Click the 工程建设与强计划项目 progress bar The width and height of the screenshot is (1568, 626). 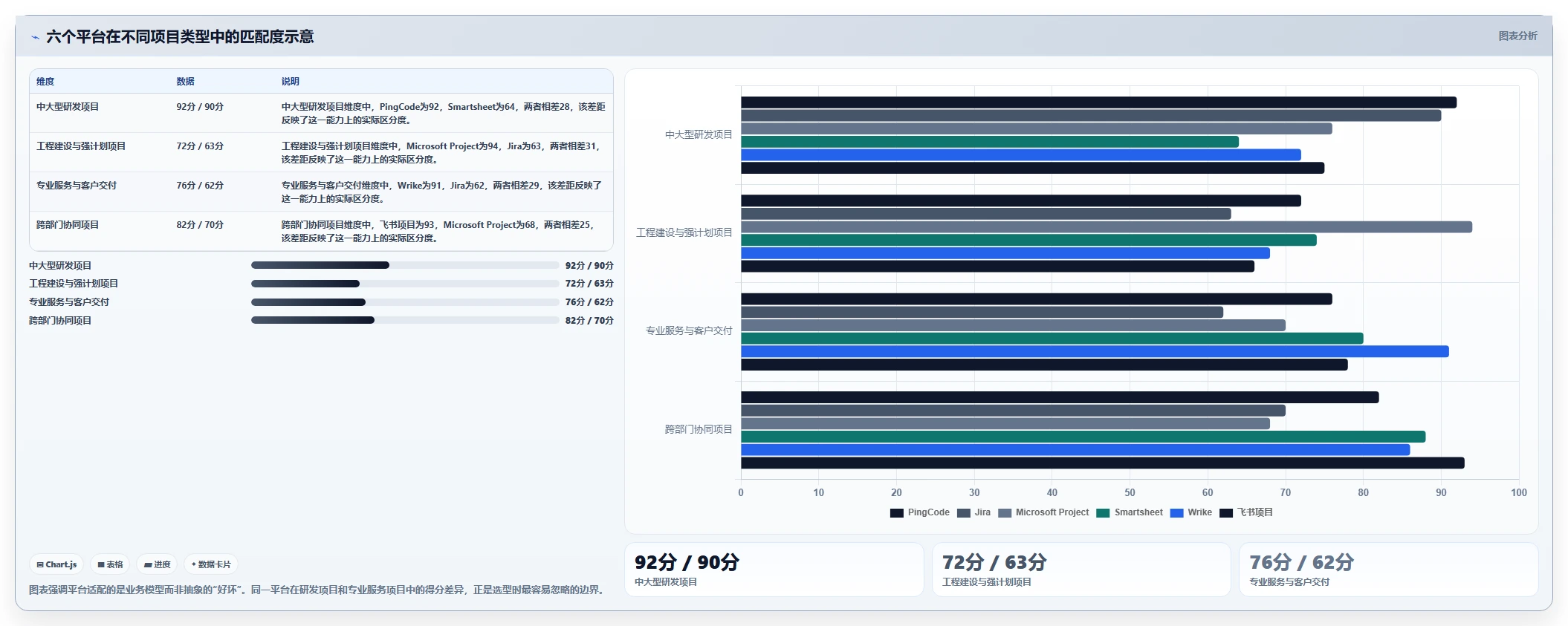(405, 284)
